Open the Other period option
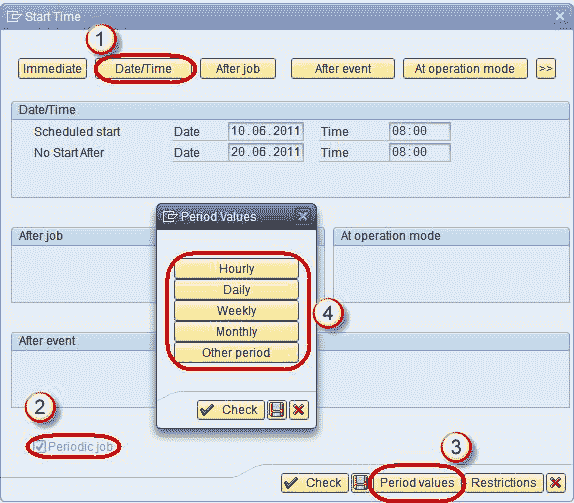This screenshot has height=503, width=574. 236,353
